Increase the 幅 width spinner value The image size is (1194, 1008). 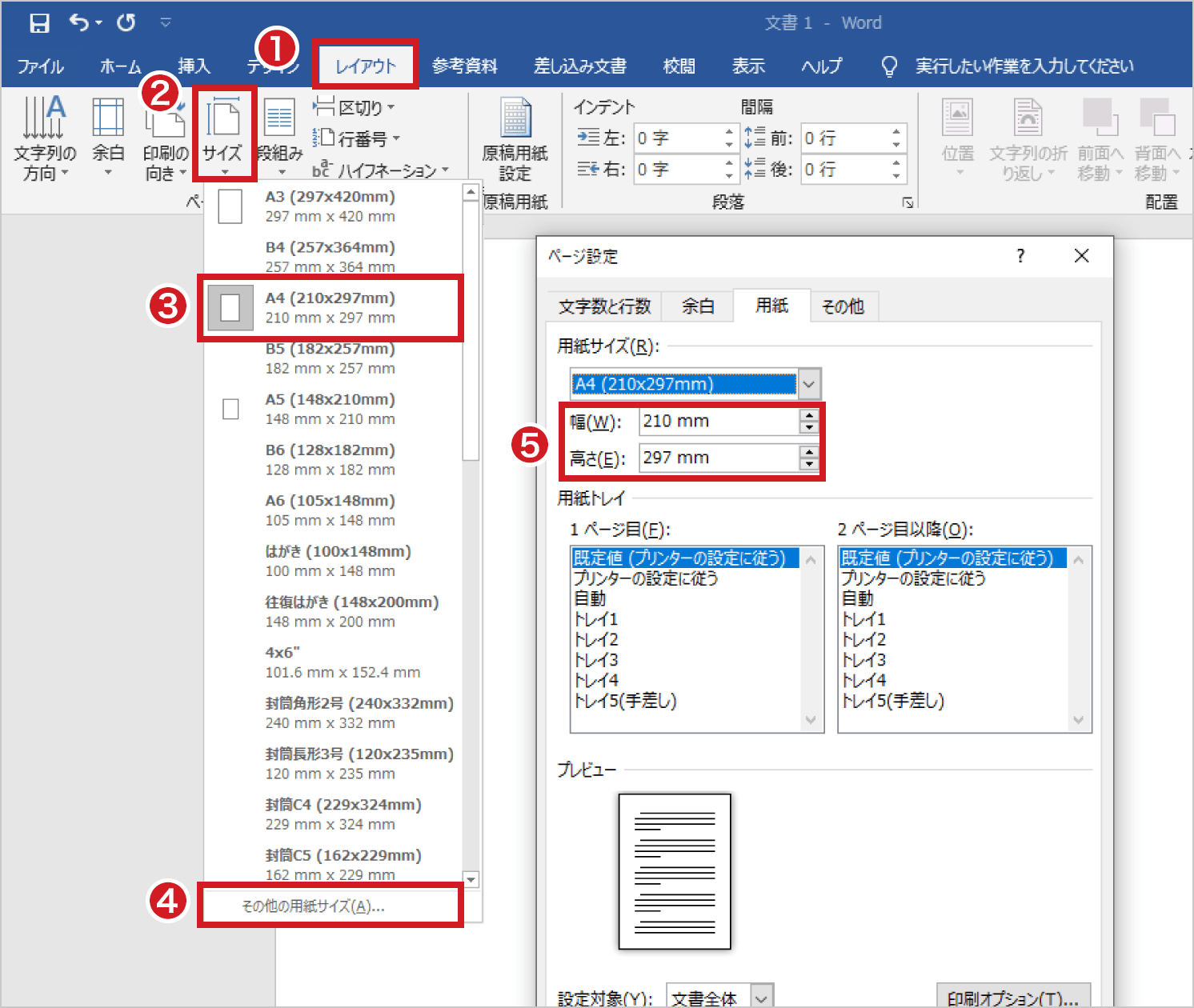tap(809, 415)
